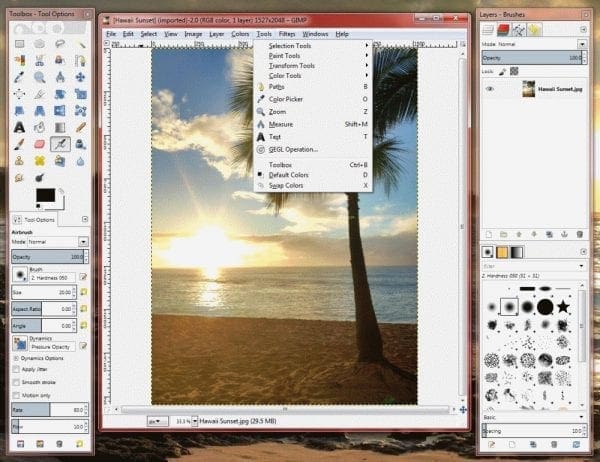600x462 pixels.
Task: Select the Rectangle Select tool
Action: point(20,44)
